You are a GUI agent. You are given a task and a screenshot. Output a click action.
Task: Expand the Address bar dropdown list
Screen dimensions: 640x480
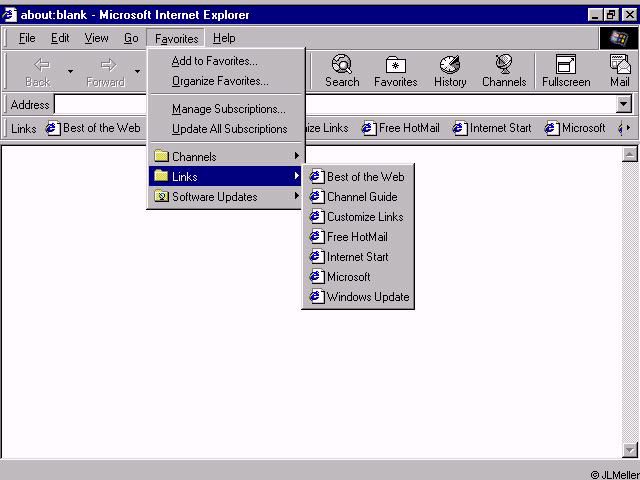click(x=623, y=104)
